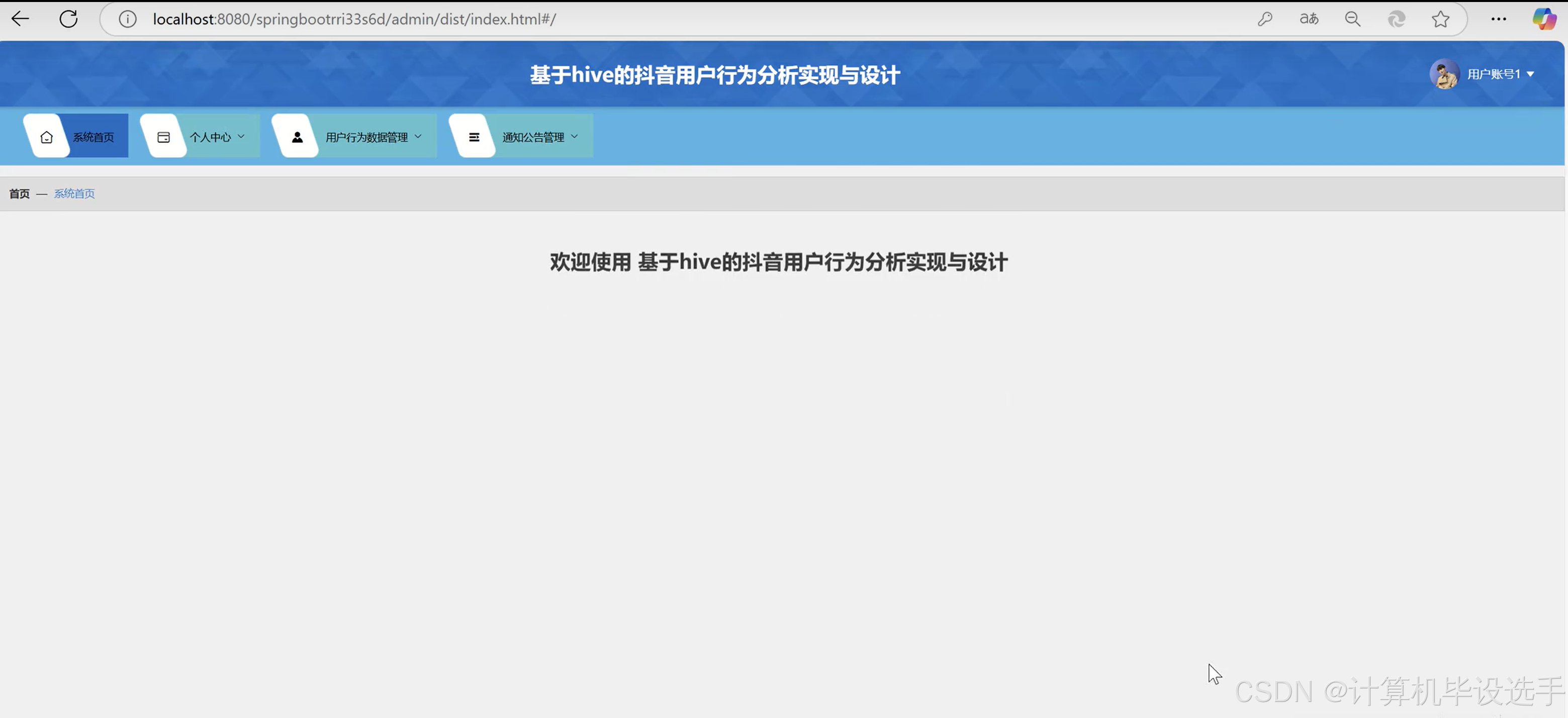
Task: Reload the page with the refresh icon
Action: [x=68, y=19]
